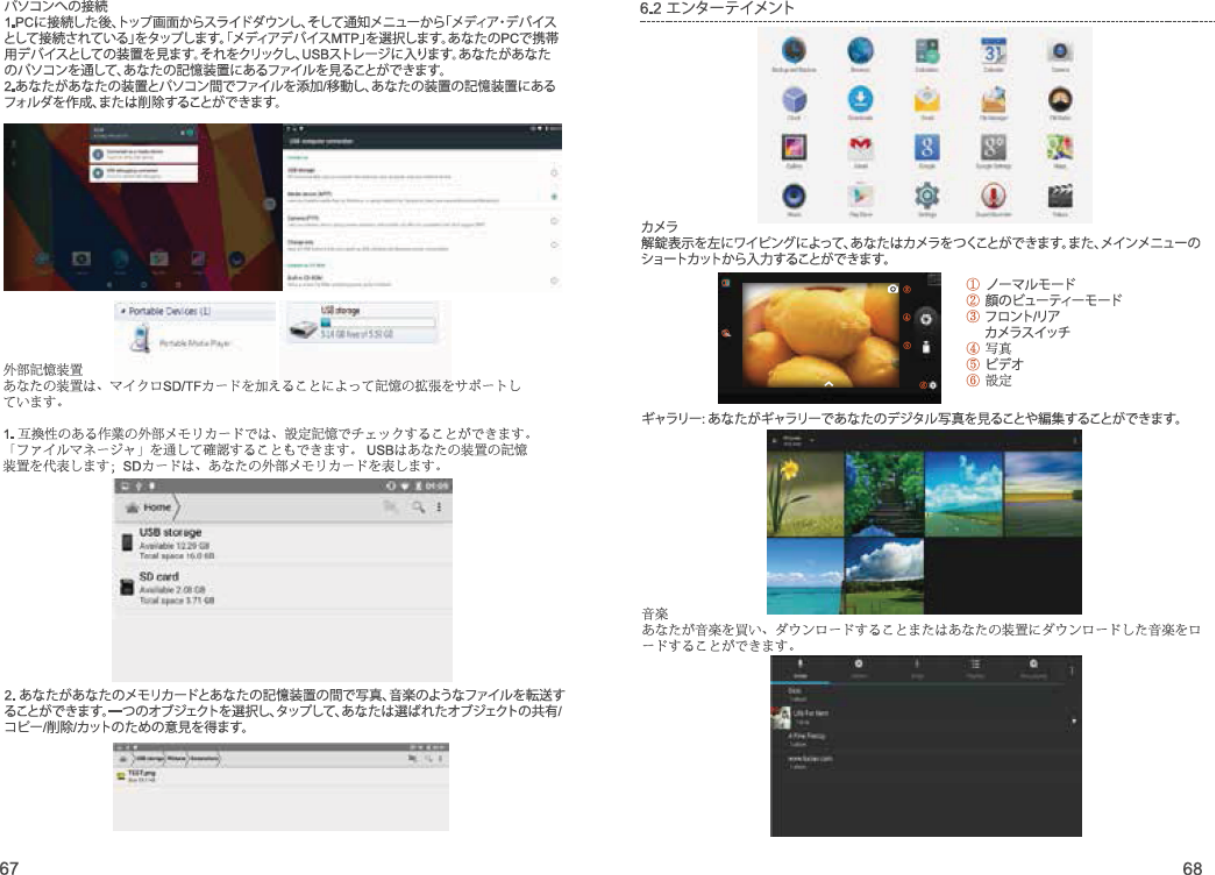Image resolution: width=1215 pixels, height=875 pixels.
Task: Click the Home icon in the file manager path bar
Action: point(130,508)
